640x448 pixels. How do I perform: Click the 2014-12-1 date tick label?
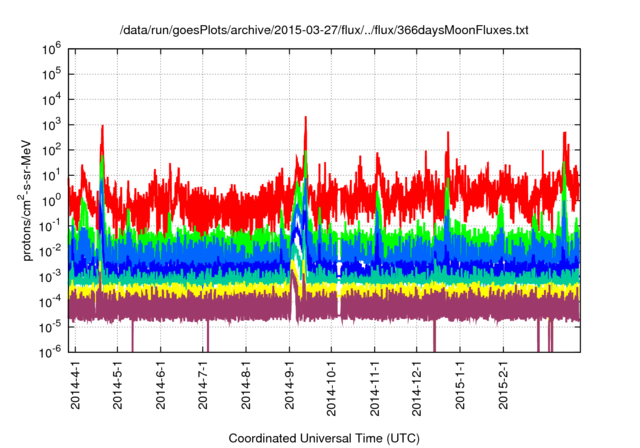pyautogui.click(x=416, y=387)
